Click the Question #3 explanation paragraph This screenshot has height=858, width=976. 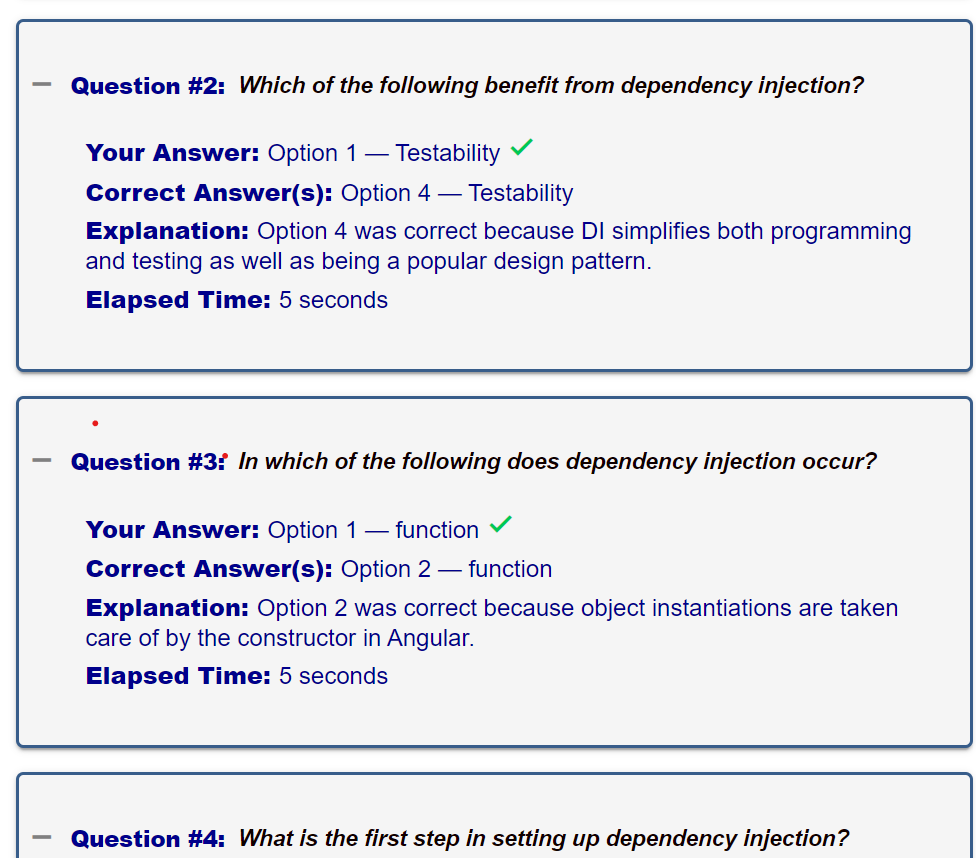click(x=492, y=623)
